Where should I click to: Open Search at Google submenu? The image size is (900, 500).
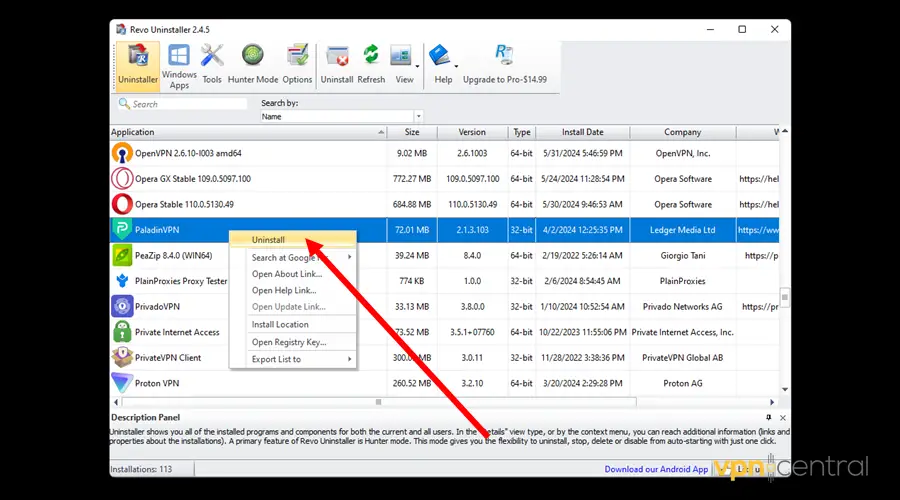click(x=293, y=257)
